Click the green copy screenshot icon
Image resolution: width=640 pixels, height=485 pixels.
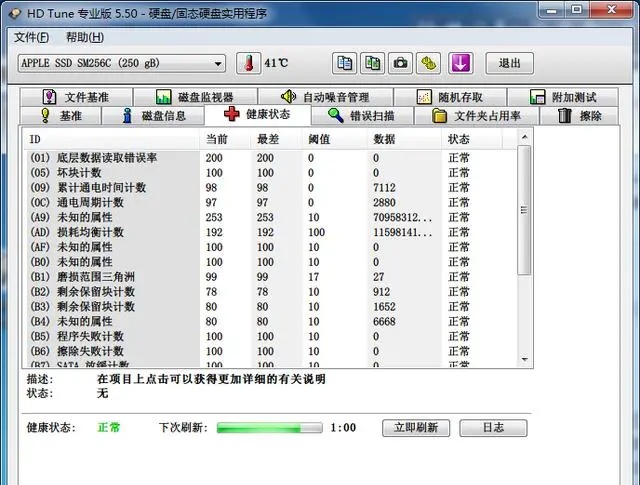pyautogui.click(x=372, y=63)
